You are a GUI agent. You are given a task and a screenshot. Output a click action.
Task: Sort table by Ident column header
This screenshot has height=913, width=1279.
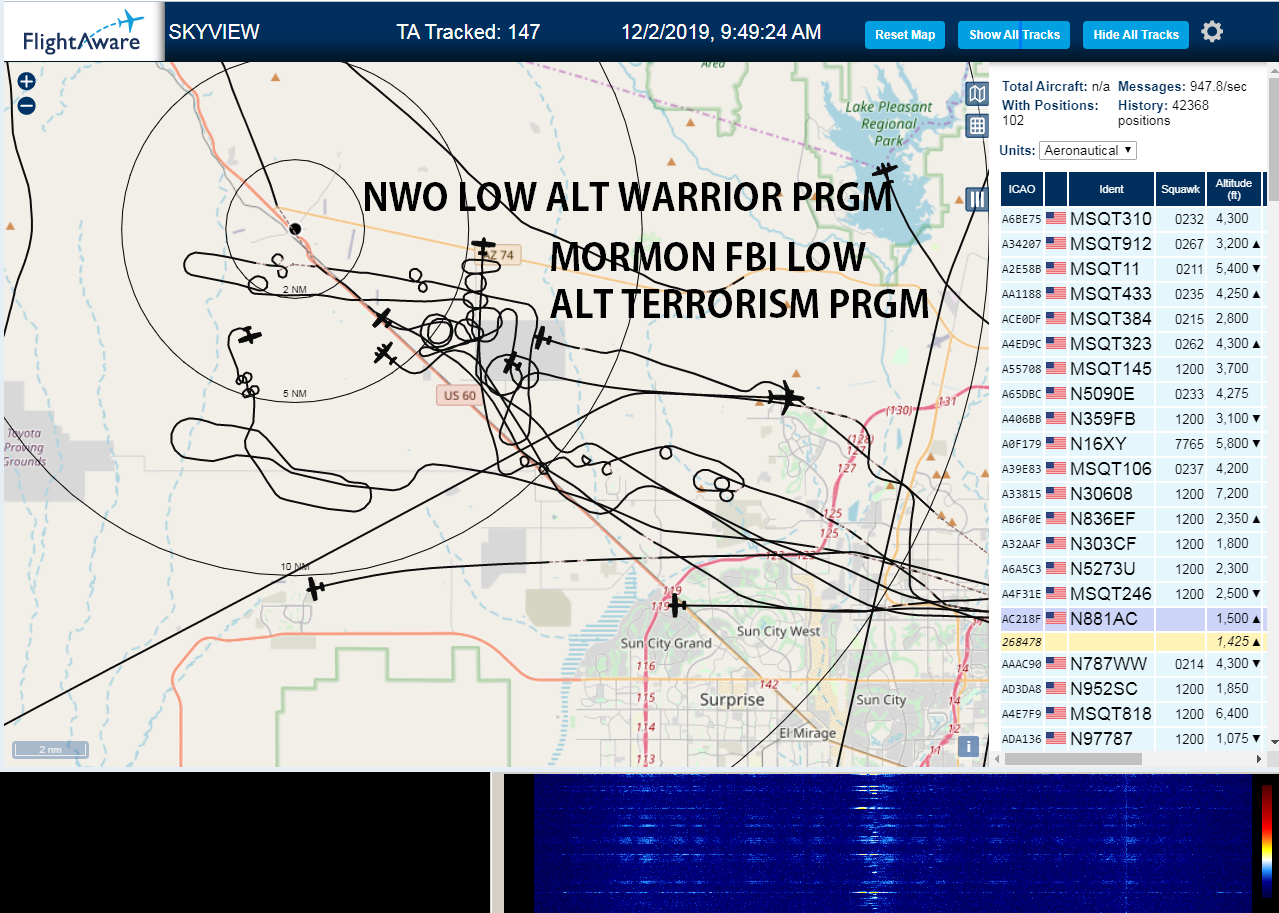click(1111, 189)
